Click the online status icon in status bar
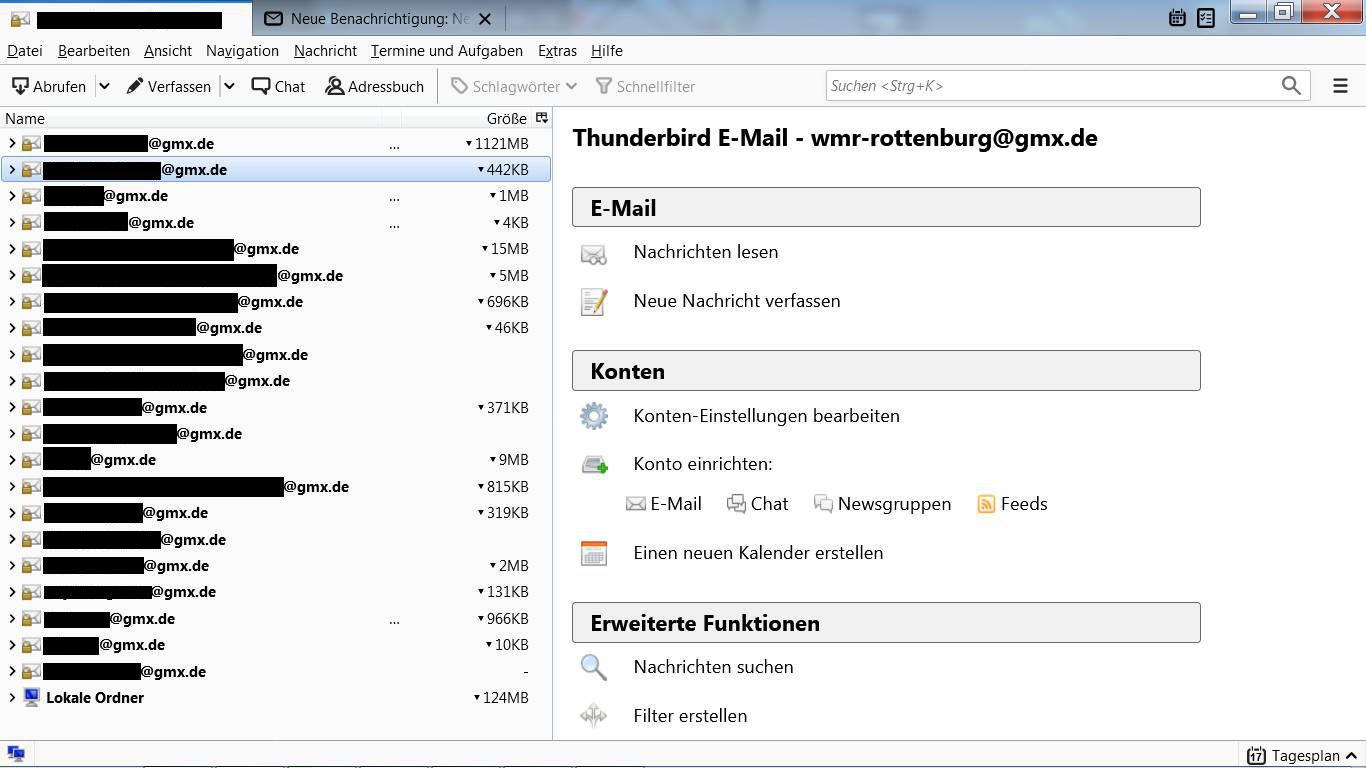1366x768 pixels. (16, 755)
